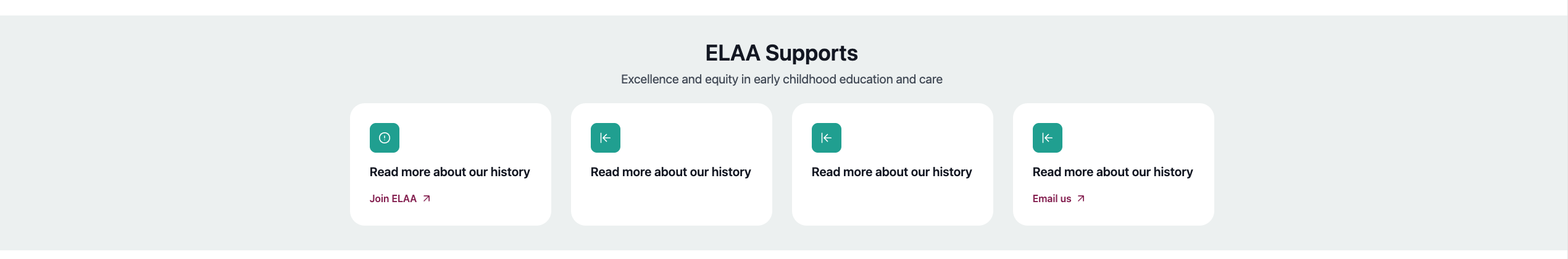Click the circle alert icon in first card
Image resolution: width=1568 pixels, height=259 pixels.
coord(384,138)
